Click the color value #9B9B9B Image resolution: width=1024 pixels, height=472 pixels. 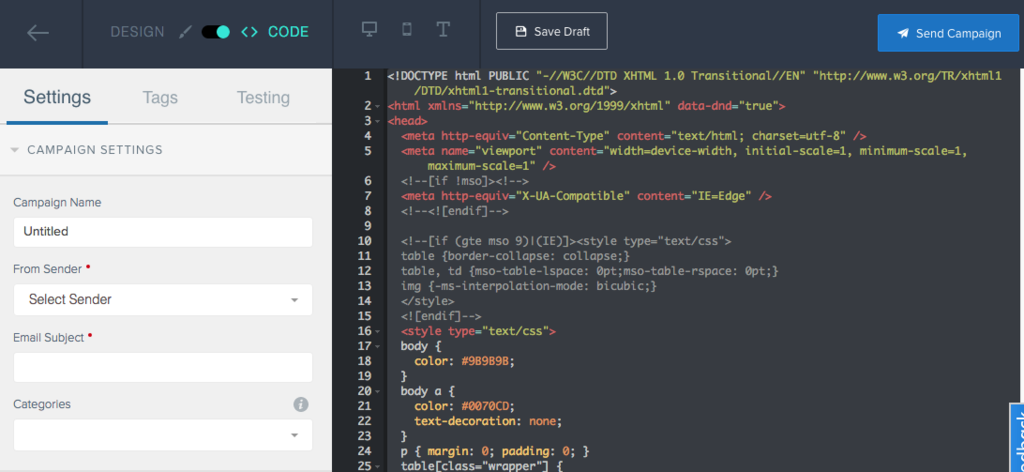tap(485, 361)
